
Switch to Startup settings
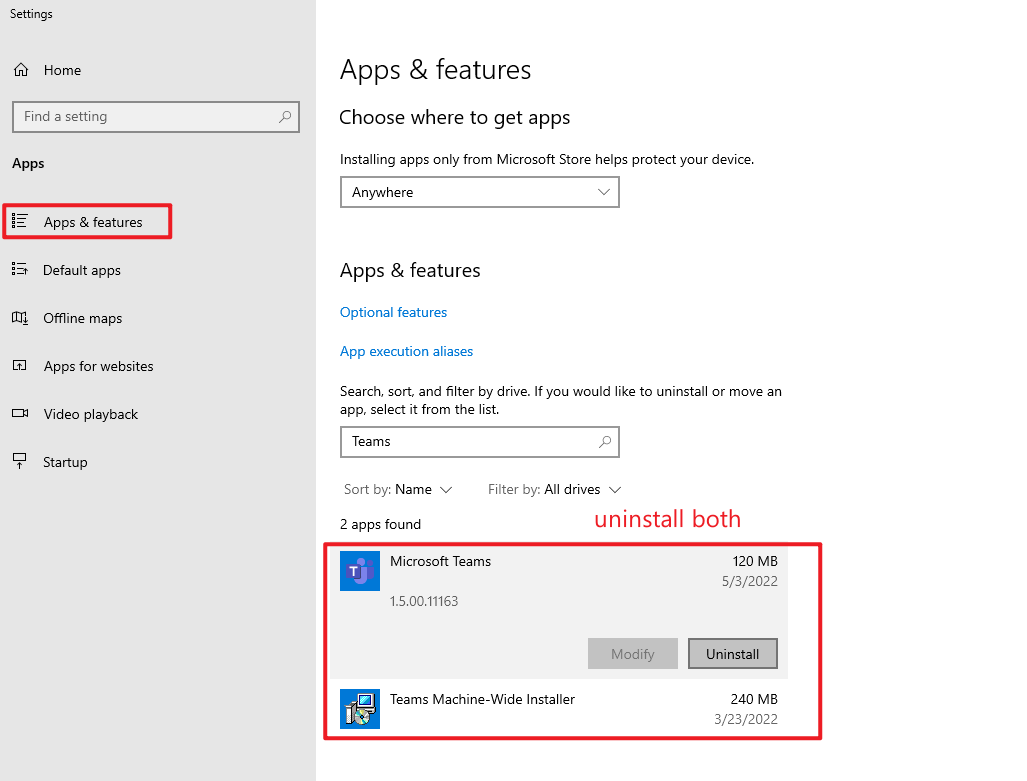[65, 462]
